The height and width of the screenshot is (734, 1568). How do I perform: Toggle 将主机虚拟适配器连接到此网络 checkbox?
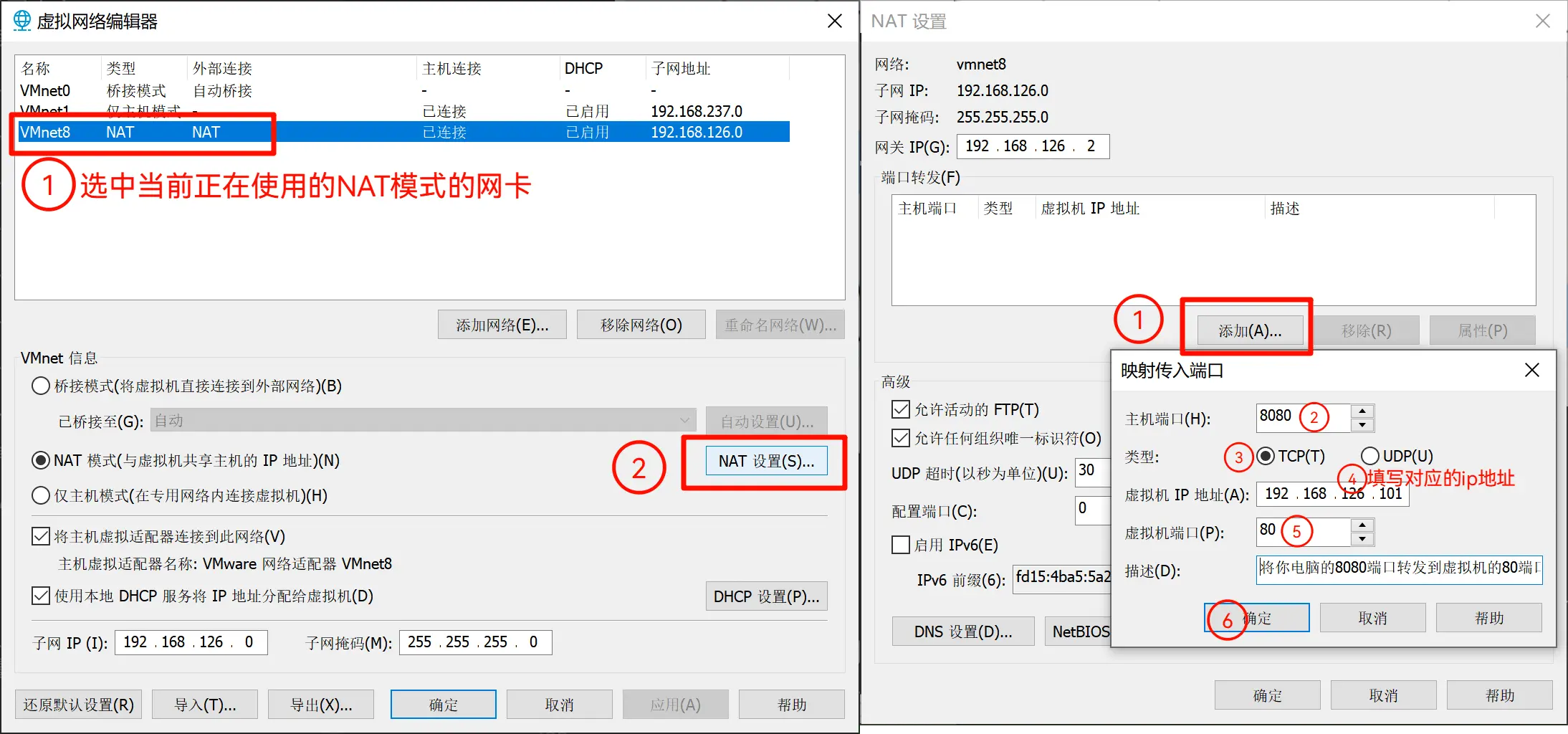click(x=41, y=536)
